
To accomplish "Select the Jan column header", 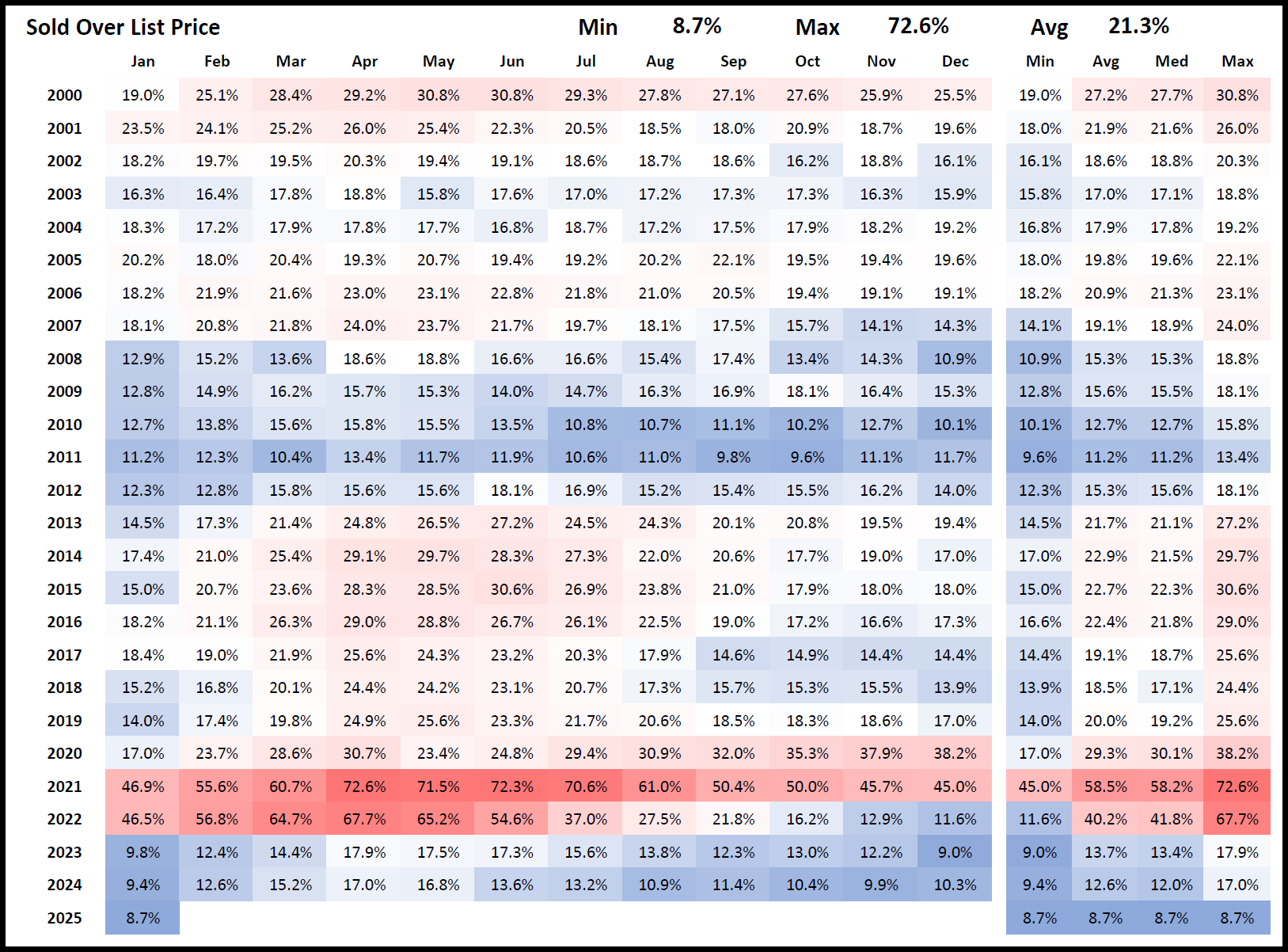I will (142, 62).
